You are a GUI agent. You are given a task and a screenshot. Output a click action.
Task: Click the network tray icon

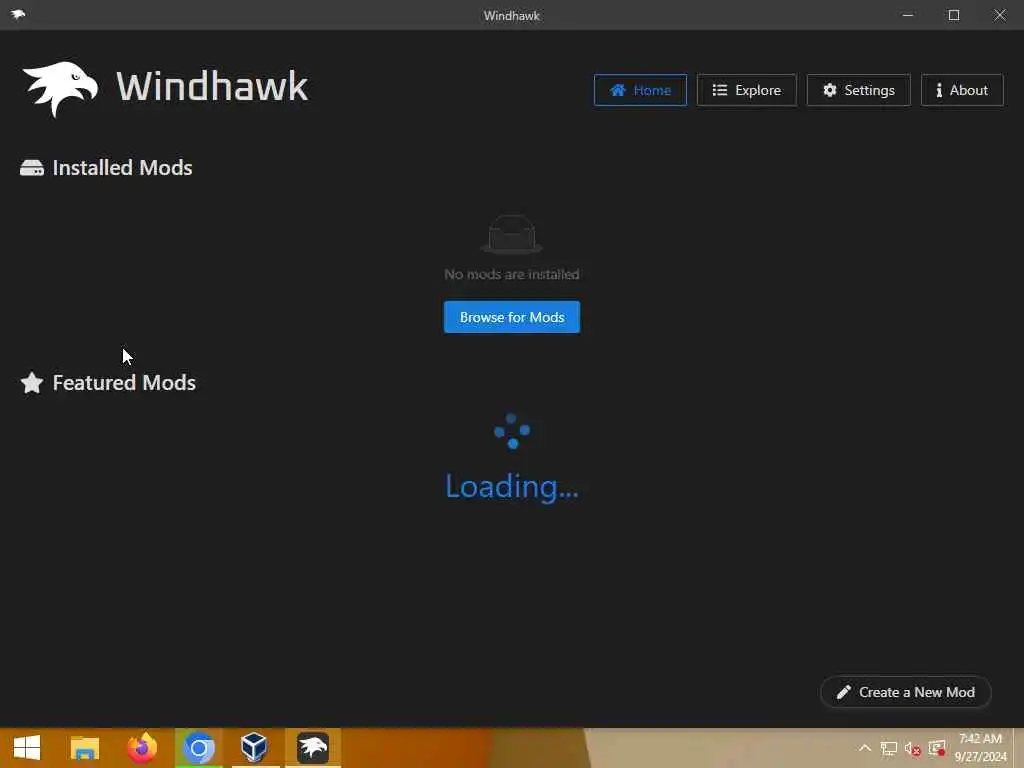889,748
